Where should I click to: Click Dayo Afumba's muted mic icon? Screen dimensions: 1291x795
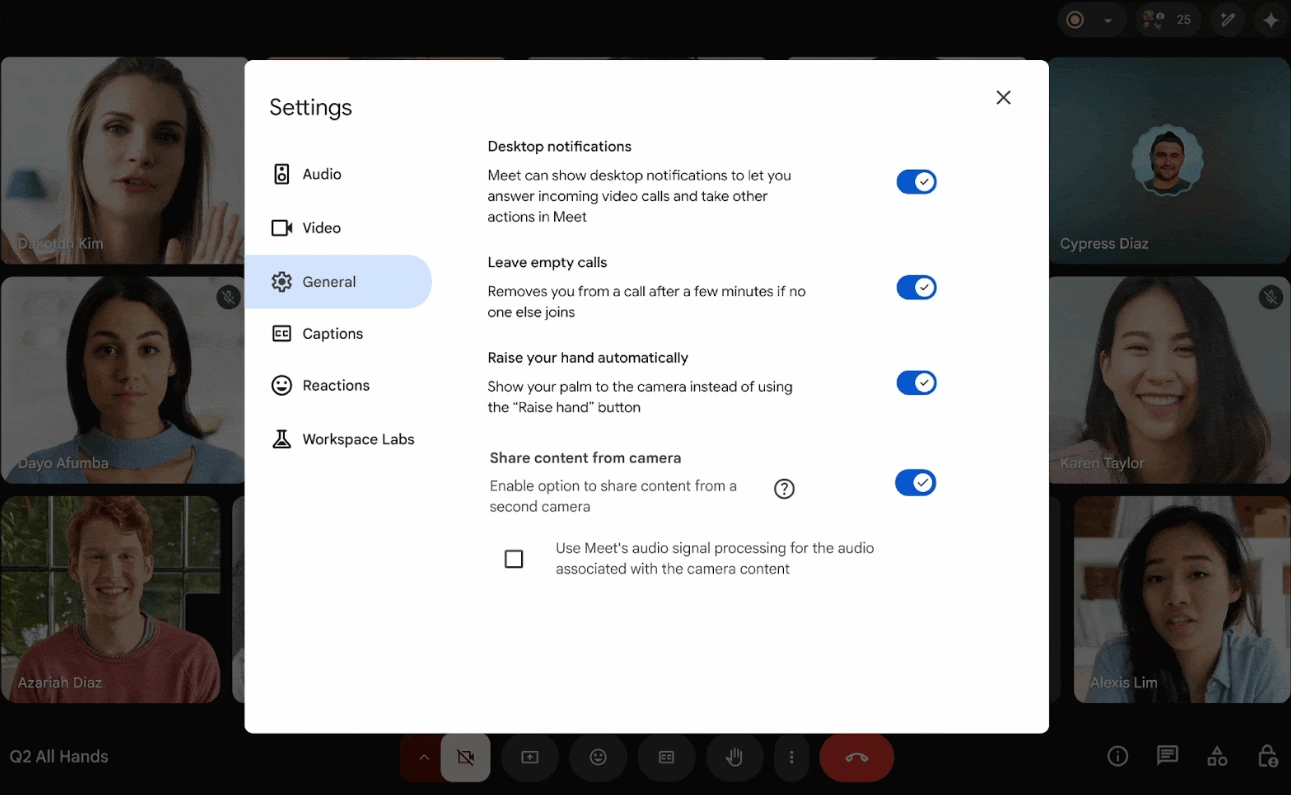click(229, 297)
